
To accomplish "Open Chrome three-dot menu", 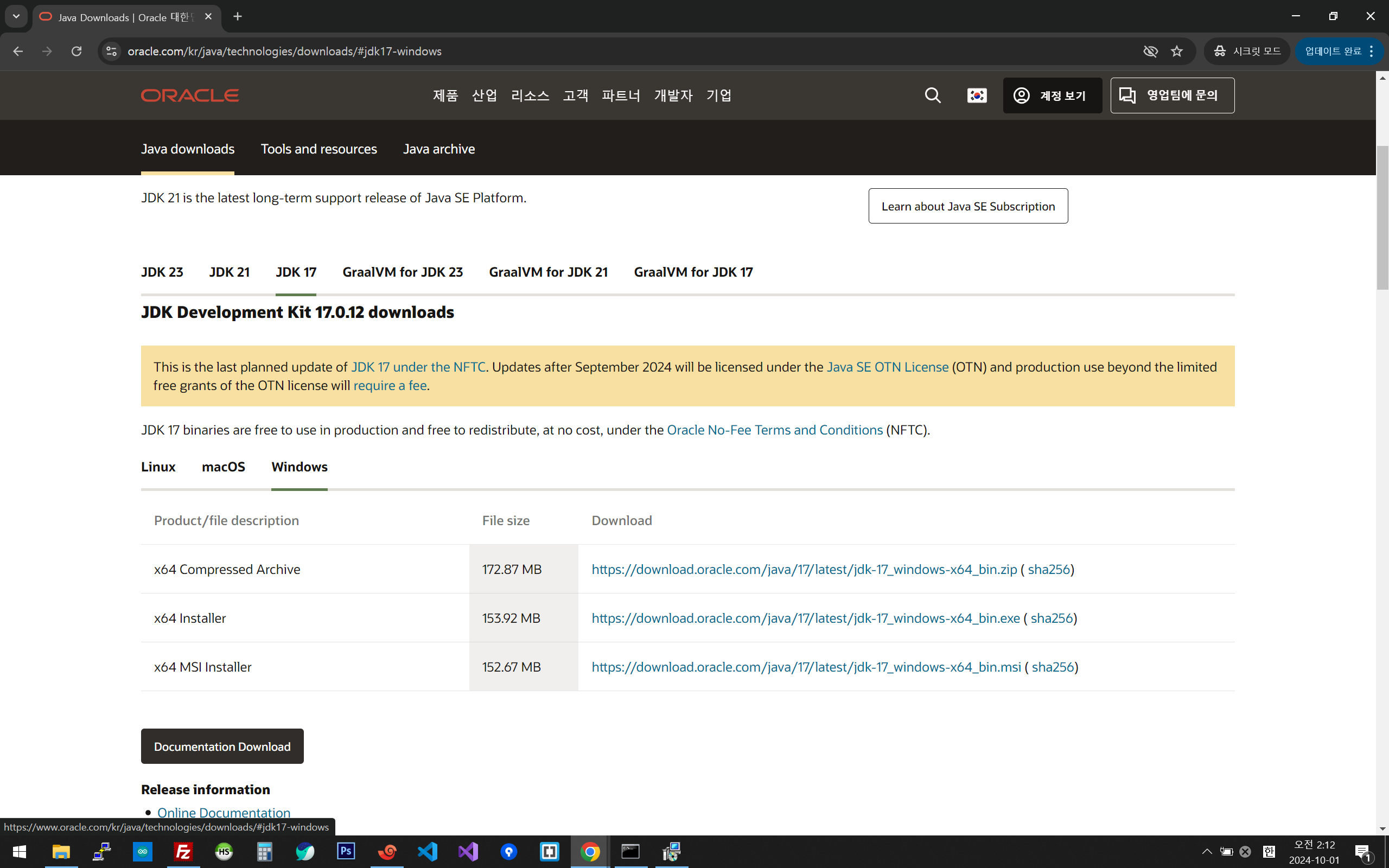I will pos(1371,51).
